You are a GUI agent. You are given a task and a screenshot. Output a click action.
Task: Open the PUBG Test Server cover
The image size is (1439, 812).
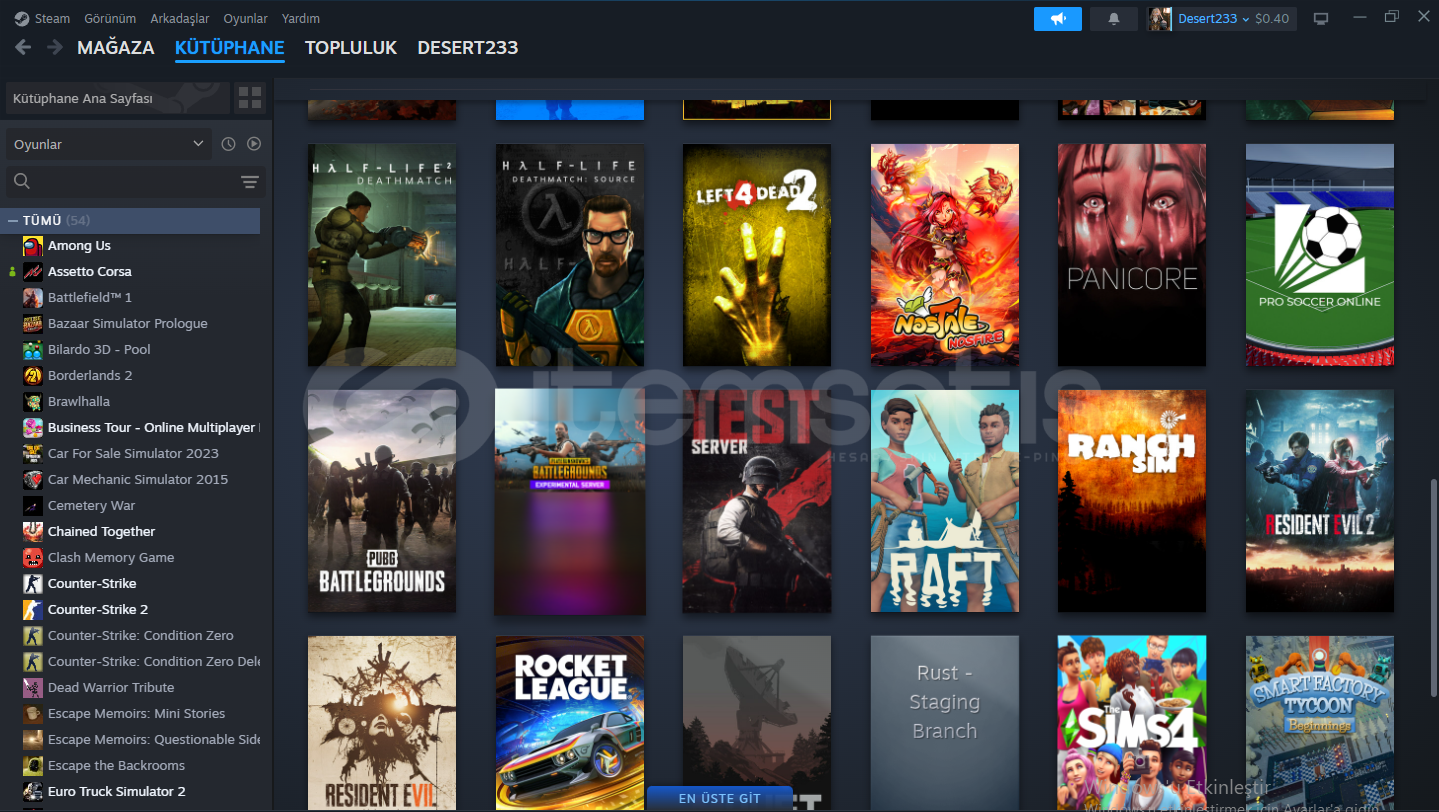point(757,501)
